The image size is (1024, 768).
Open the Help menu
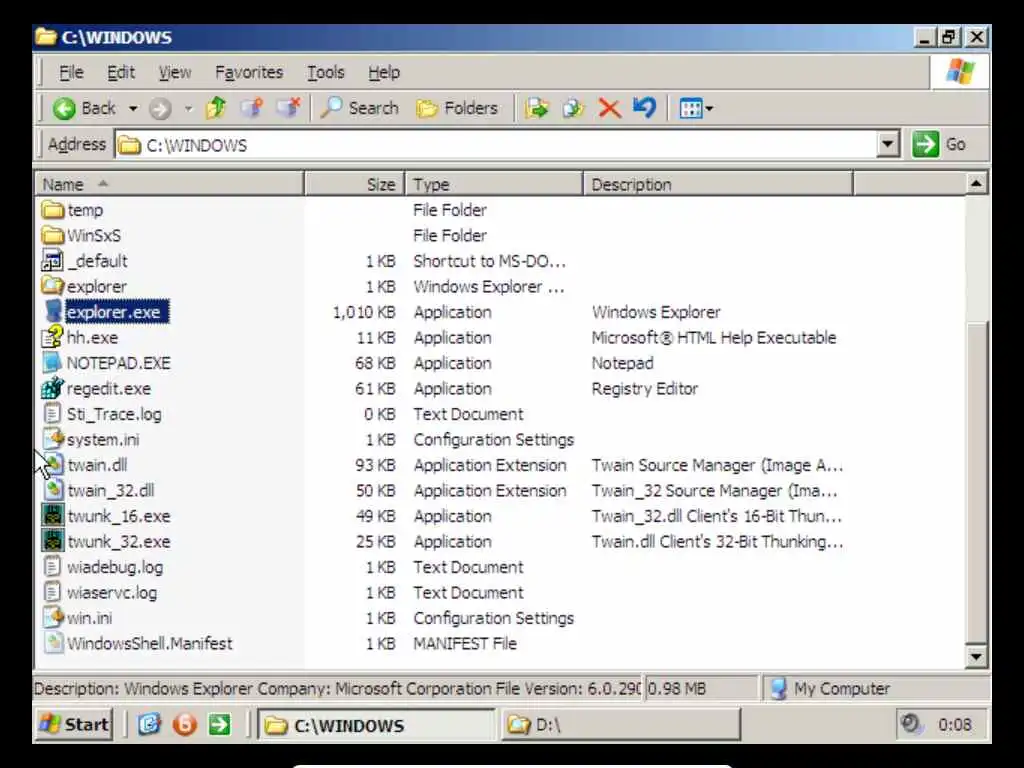pyautogui.click(x=383, y=72)
